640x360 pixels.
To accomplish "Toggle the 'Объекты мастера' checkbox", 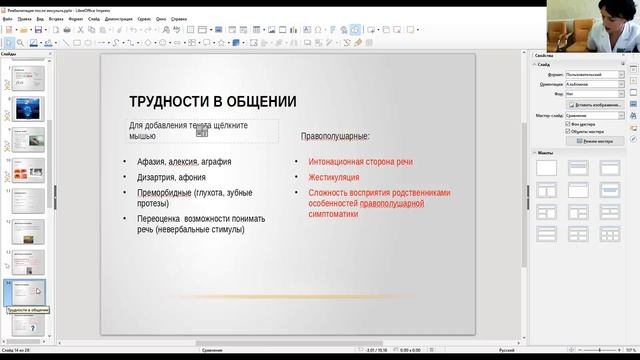I will pos(567,131).
